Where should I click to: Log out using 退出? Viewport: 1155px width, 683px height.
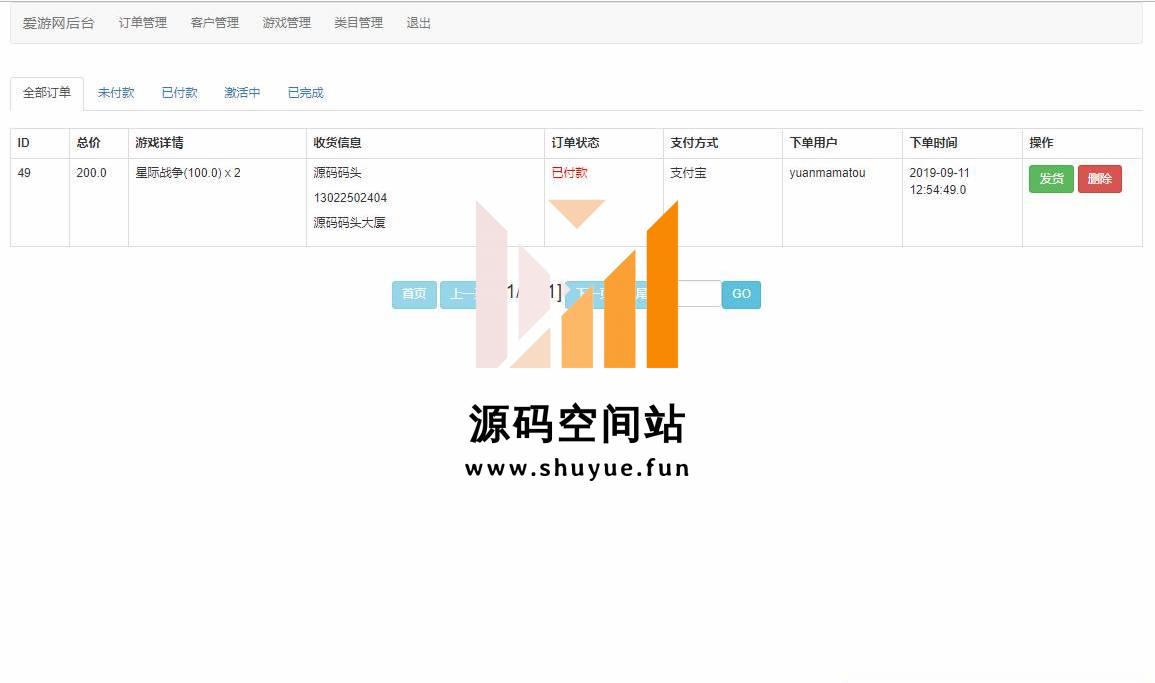[x=418, y=23]
